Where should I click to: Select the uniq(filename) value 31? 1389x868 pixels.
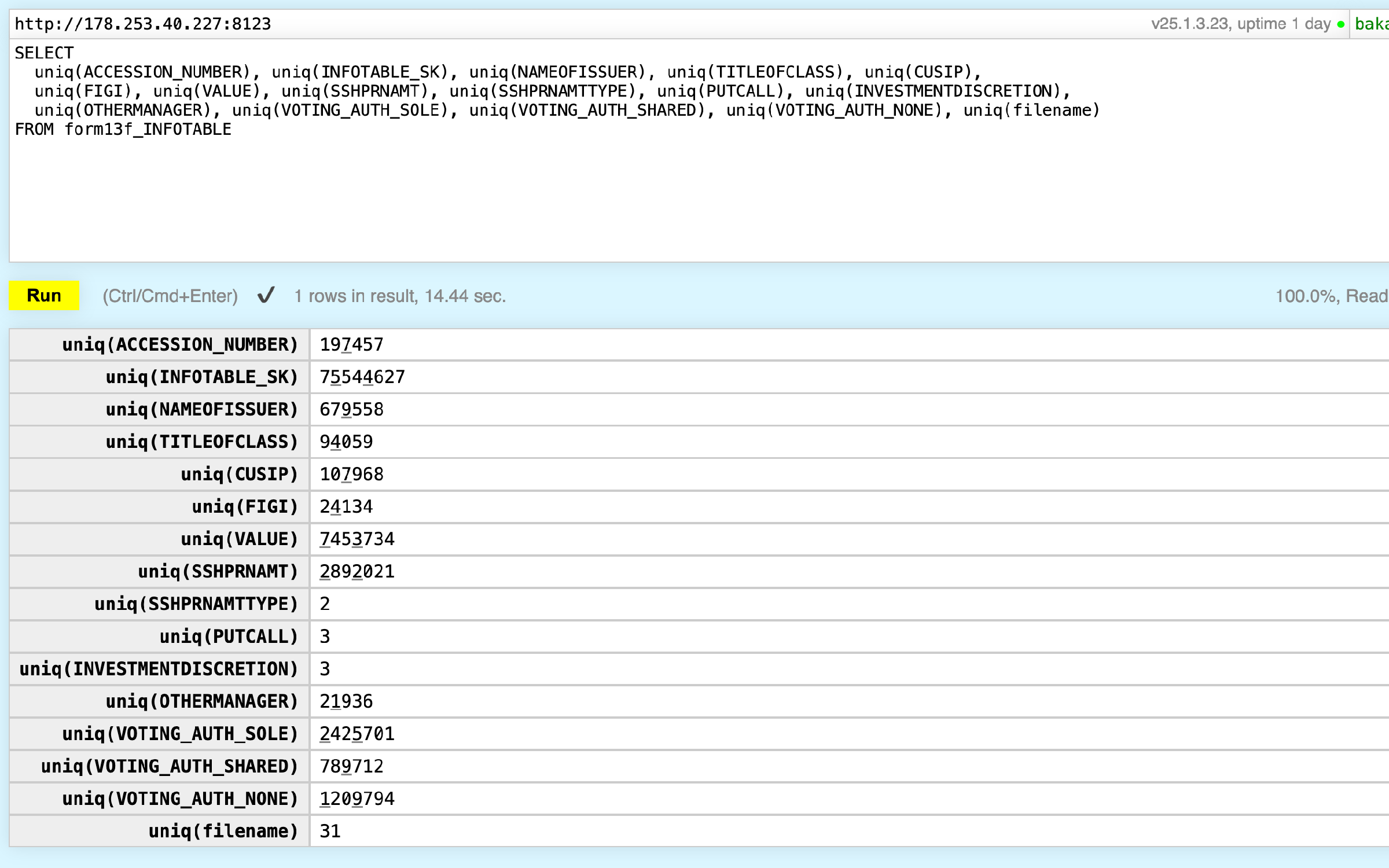(x=330, y=832)
